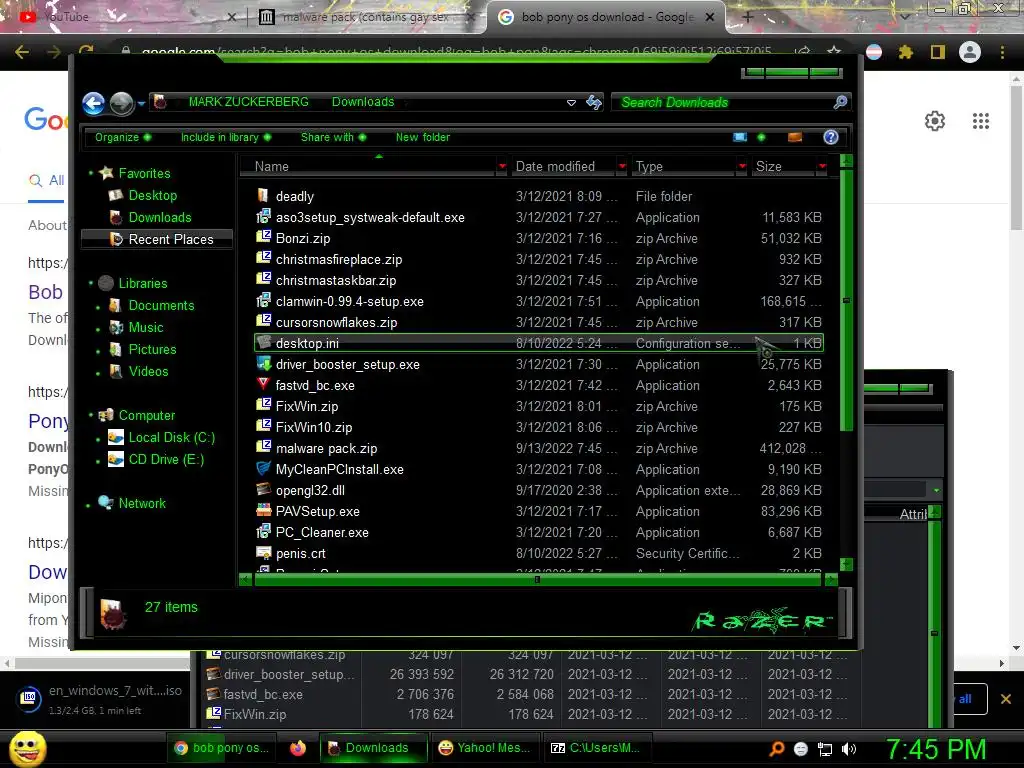Select the driver_booster_setup.exe icon
The height and width of the screenshot is (768, 1024).
263,363
